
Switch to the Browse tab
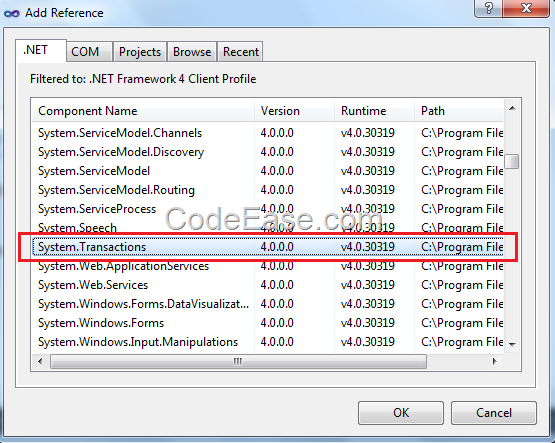(x=192, y=52)
